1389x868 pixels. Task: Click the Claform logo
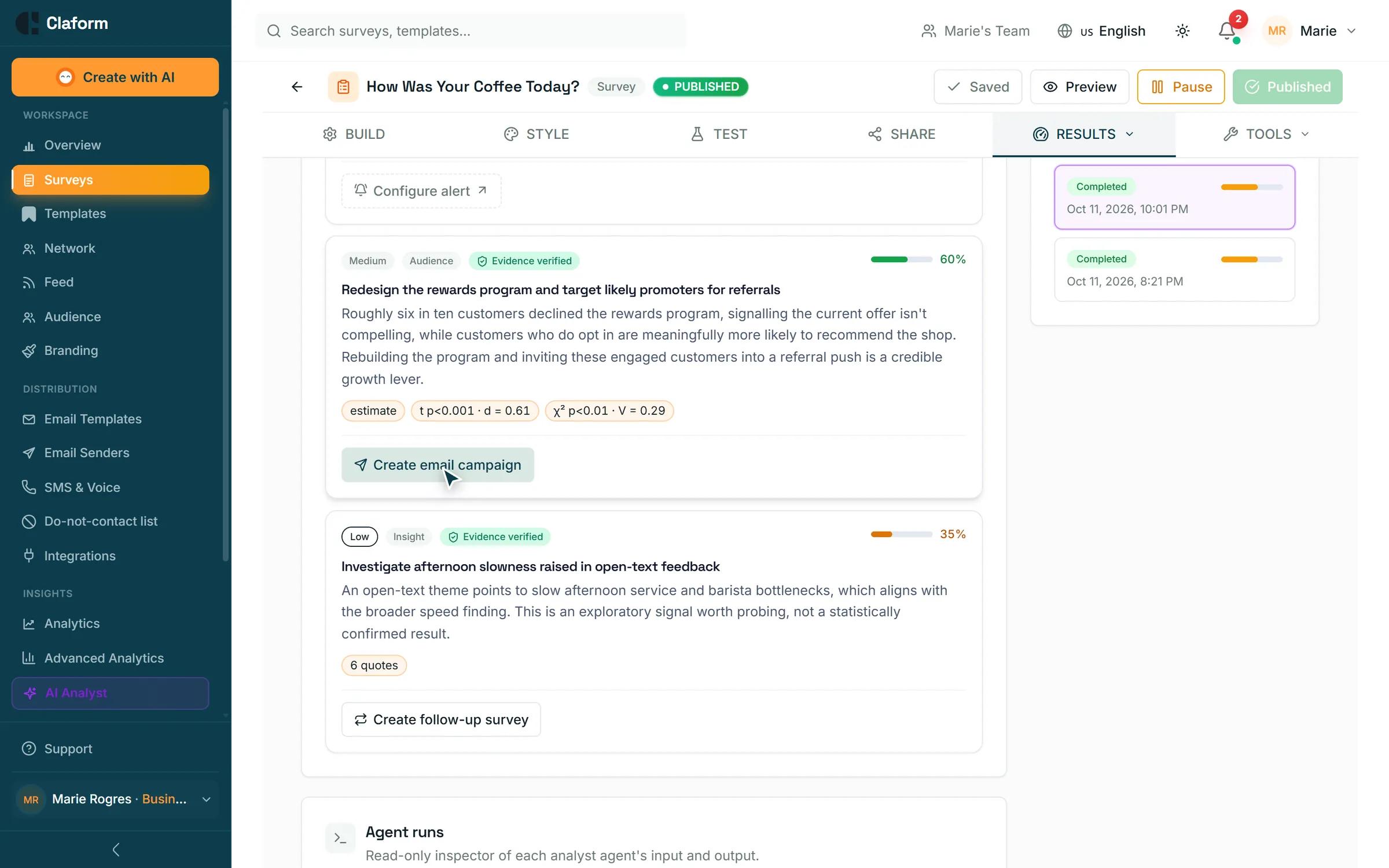tap(62, 23)
